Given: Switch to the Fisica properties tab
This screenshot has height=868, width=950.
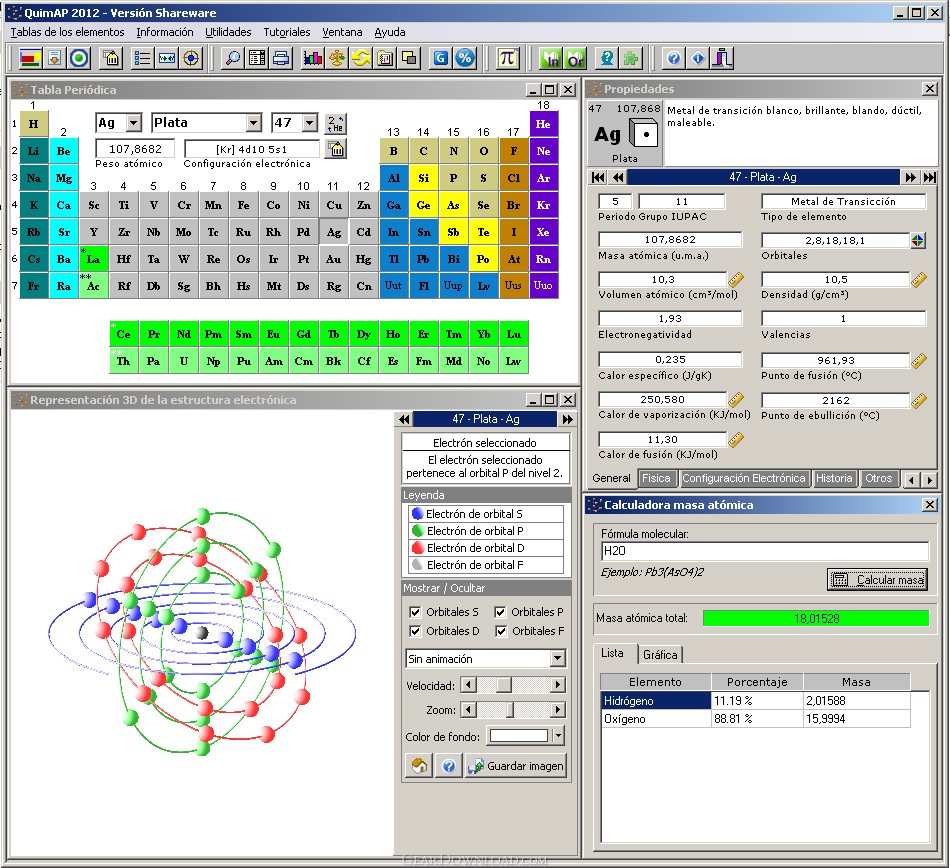Looking at the screenshot, I should tap(656, 479).
